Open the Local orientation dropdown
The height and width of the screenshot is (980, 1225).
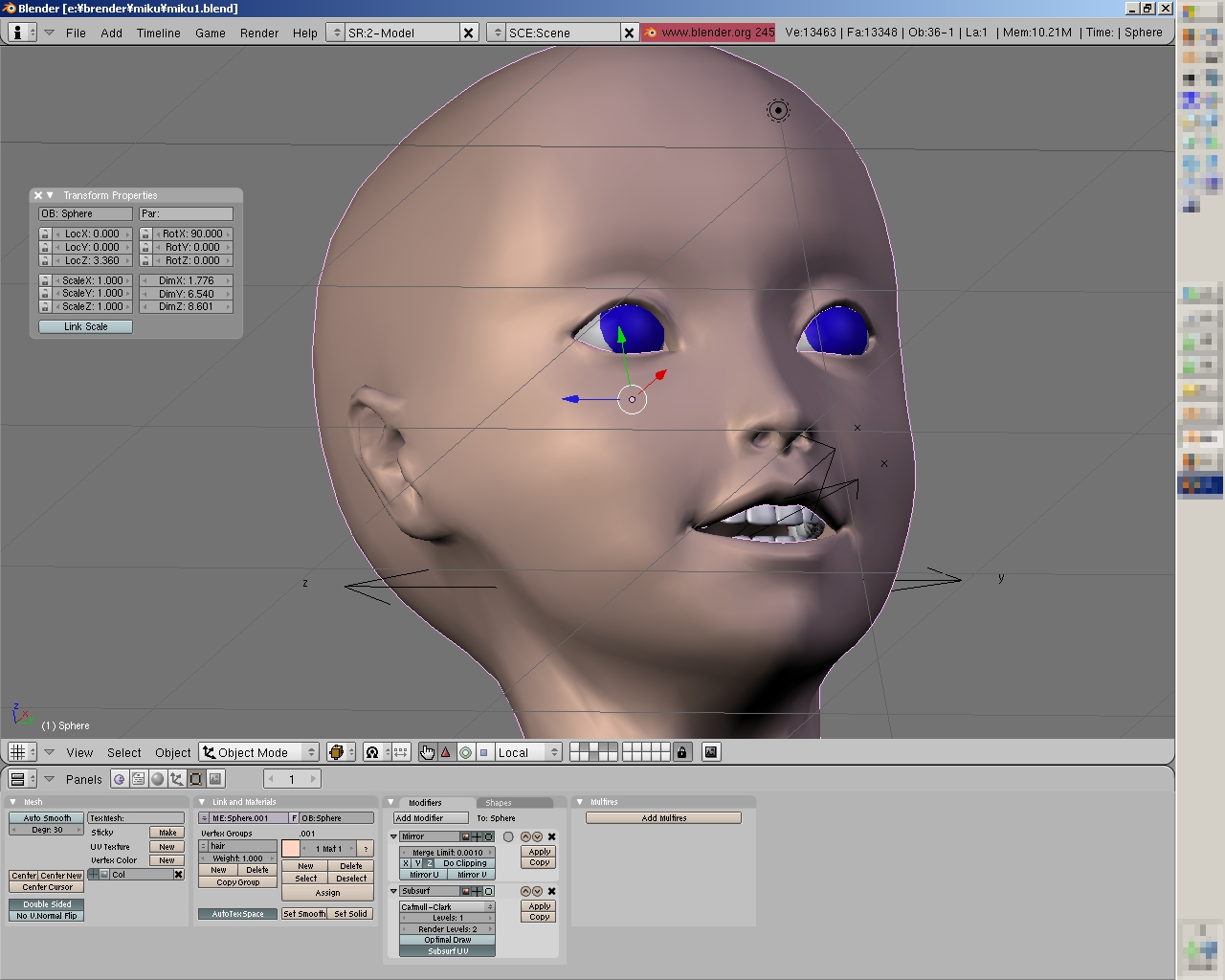tap(527, 752)
